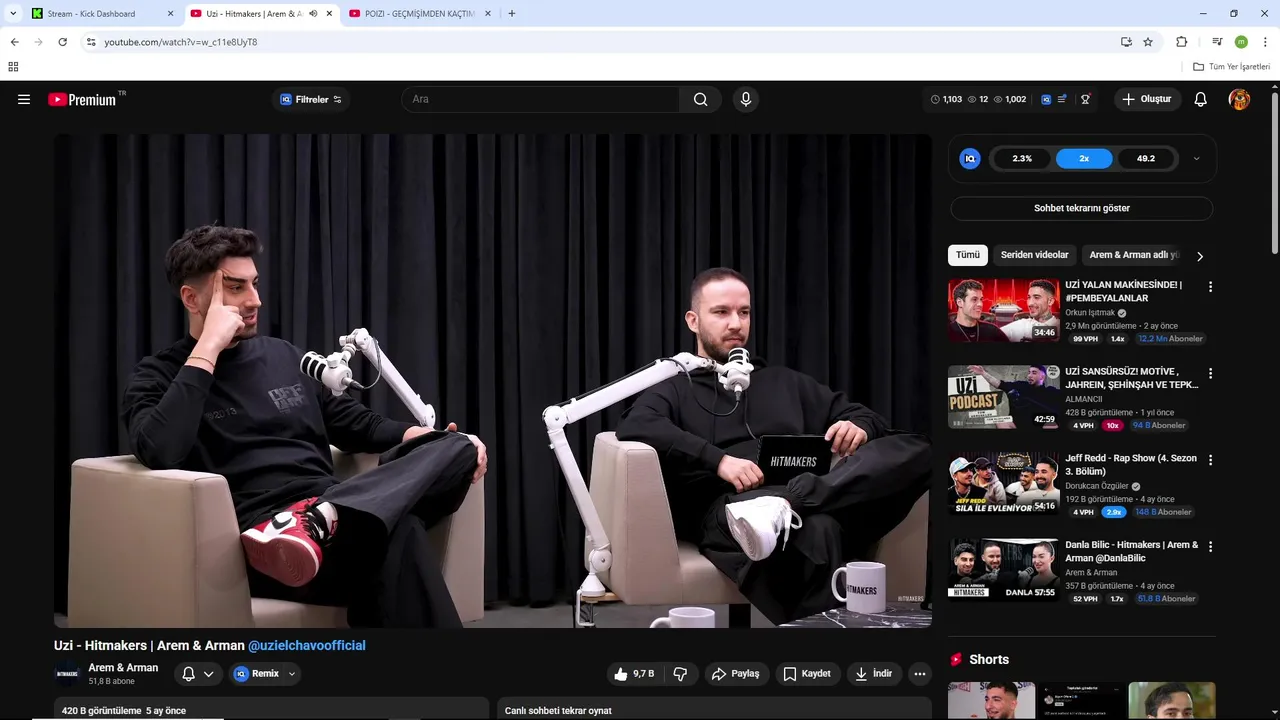The image size is (1280, 720).
Task: Click the vidIQ round badge in stats panel
Action: click(x=970, y=158)
